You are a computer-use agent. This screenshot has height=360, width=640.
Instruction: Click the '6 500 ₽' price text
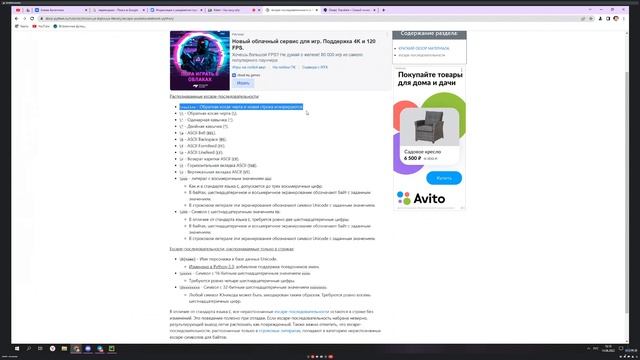(x=412, y=158)
